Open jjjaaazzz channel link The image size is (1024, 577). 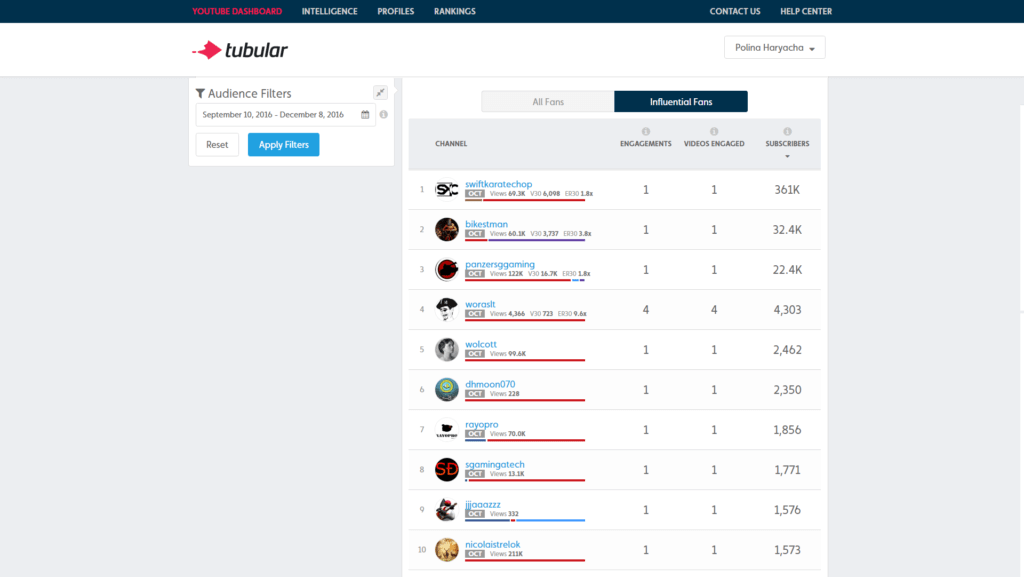pos(483,505)
